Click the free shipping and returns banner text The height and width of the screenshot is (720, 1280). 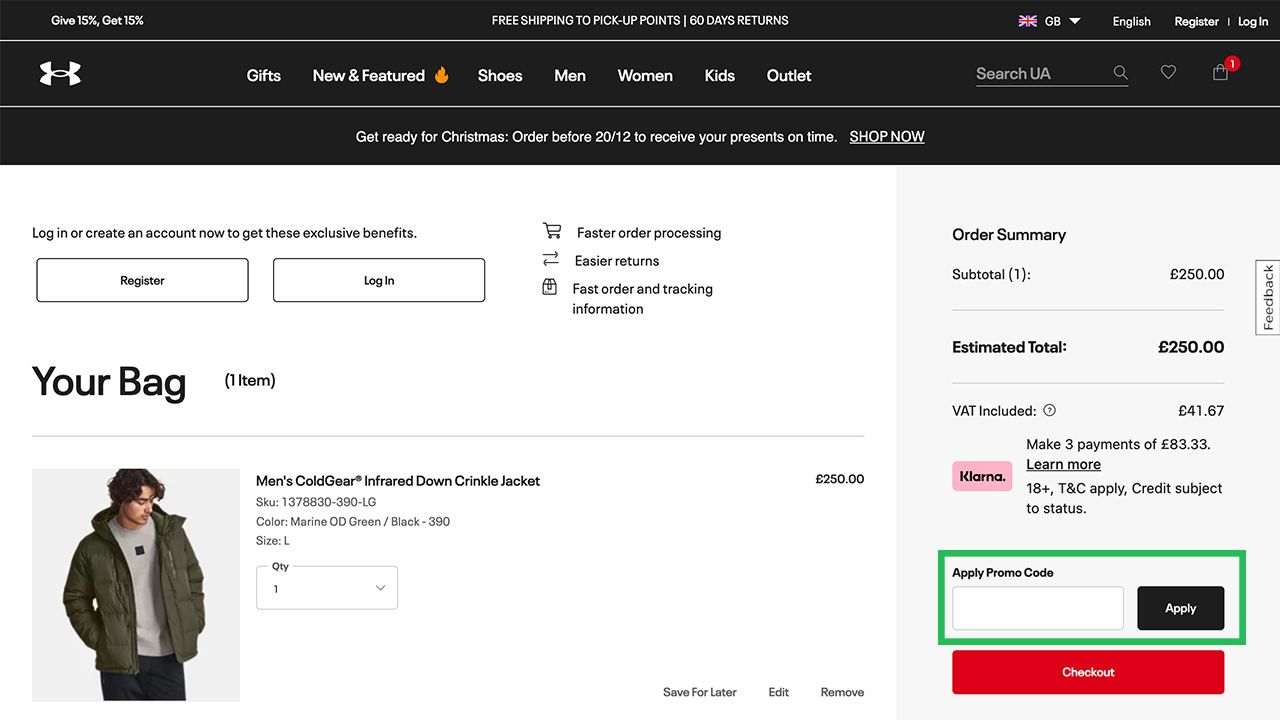coord(640,20)
